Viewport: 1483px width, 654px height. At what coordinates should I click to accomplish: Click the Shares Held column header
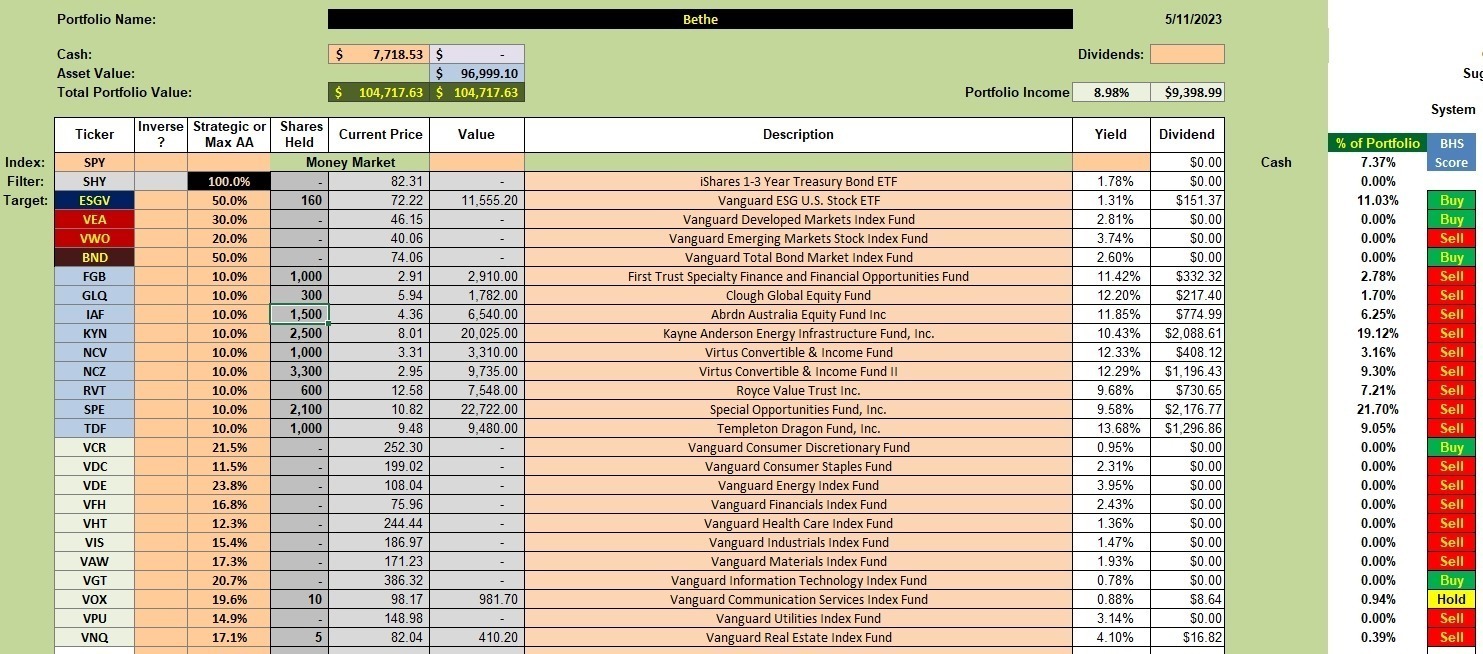point(300,135)
